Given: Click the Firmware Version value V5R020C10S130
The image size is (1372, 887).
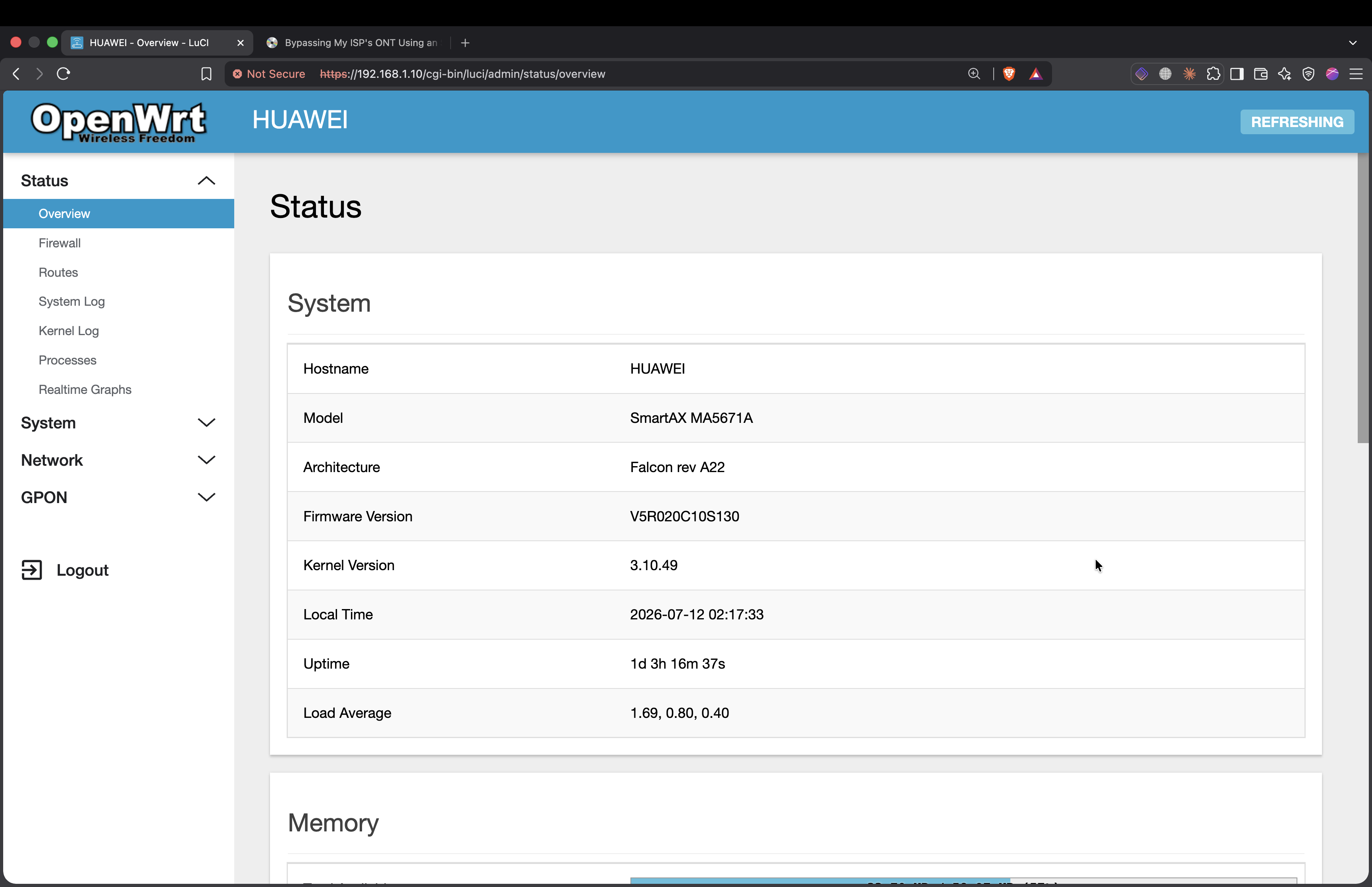Looking at the screenshot, I should 684,517.
